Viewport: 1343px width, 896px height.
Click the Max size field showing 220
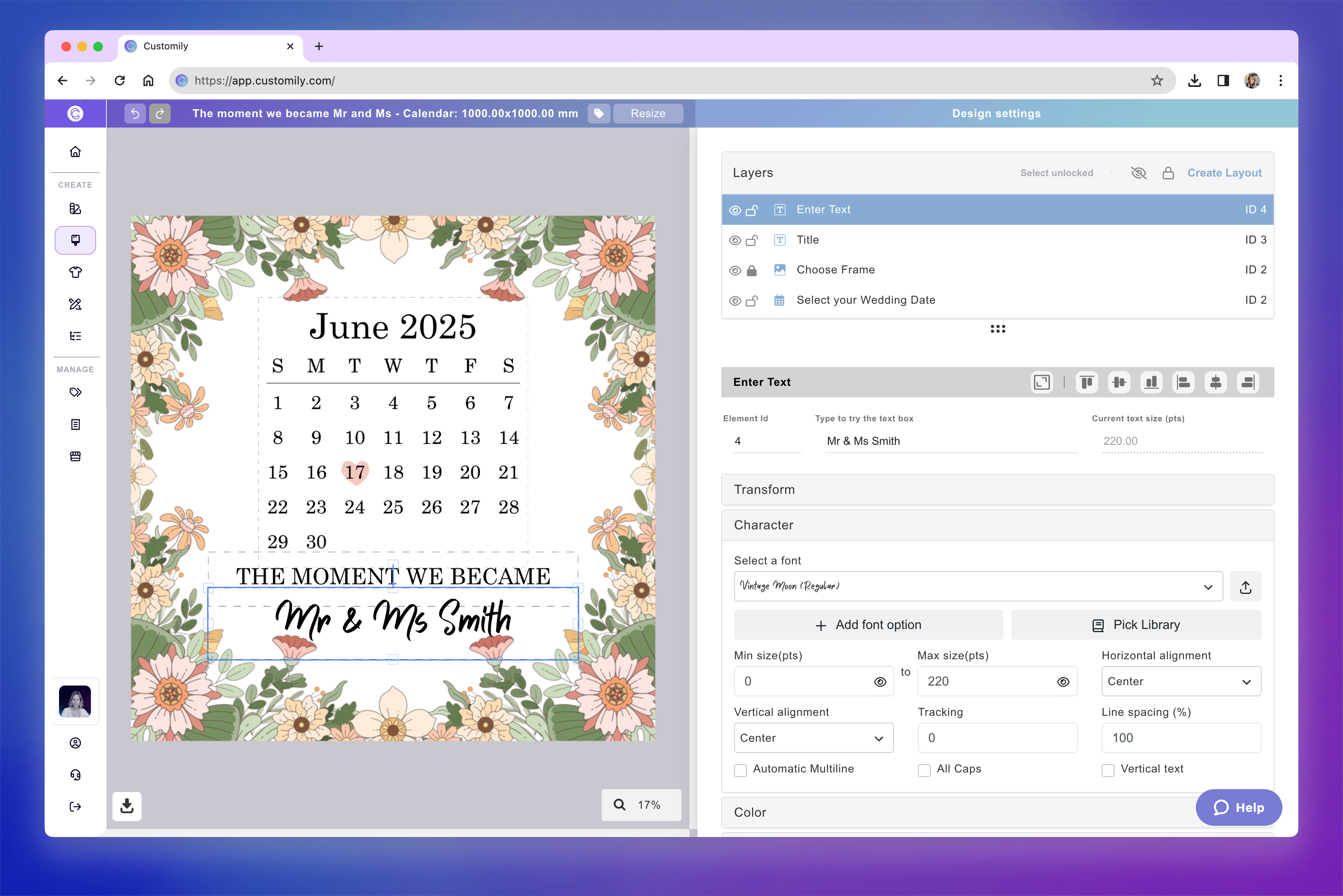(997, 681)
